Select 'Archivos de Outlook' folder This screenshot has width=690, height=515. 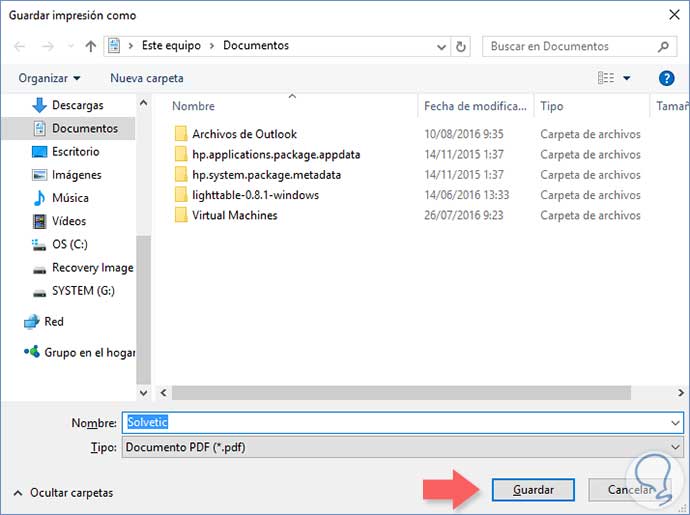tap(244, 134)
